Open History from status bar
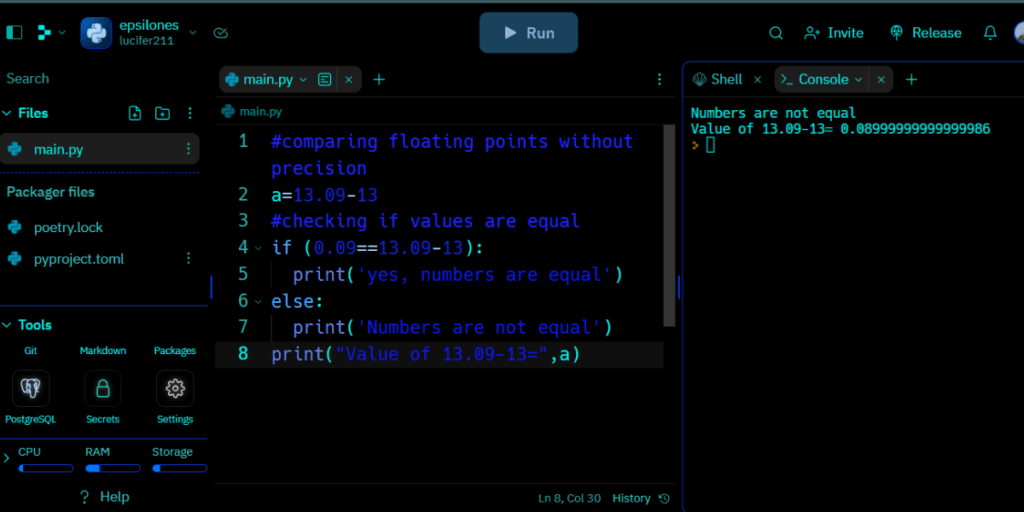The image size is (1024, 512). (x=641, y=498)
